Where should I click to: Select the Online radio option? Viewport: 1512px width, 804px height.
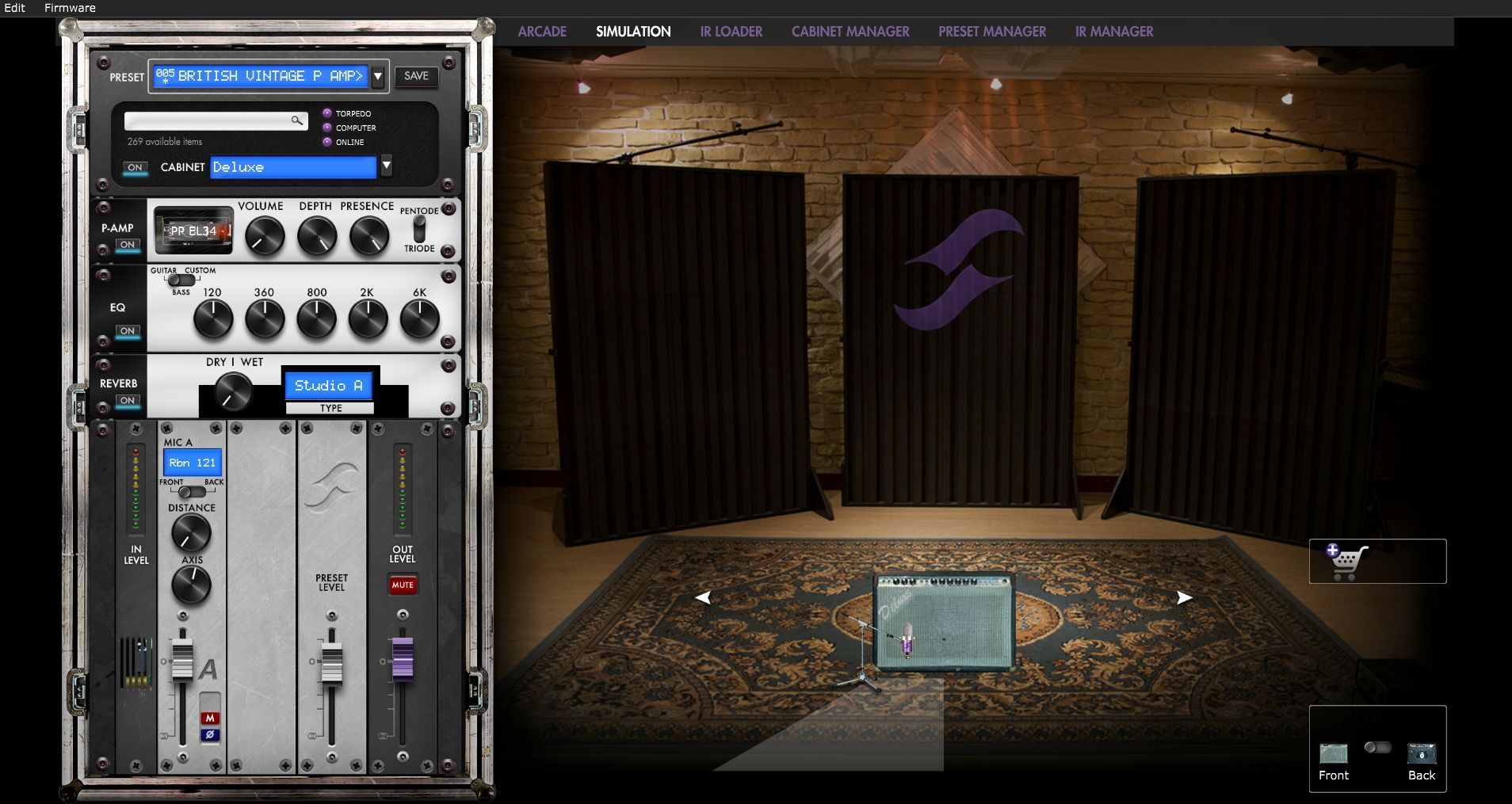click(x=327, y=143)
